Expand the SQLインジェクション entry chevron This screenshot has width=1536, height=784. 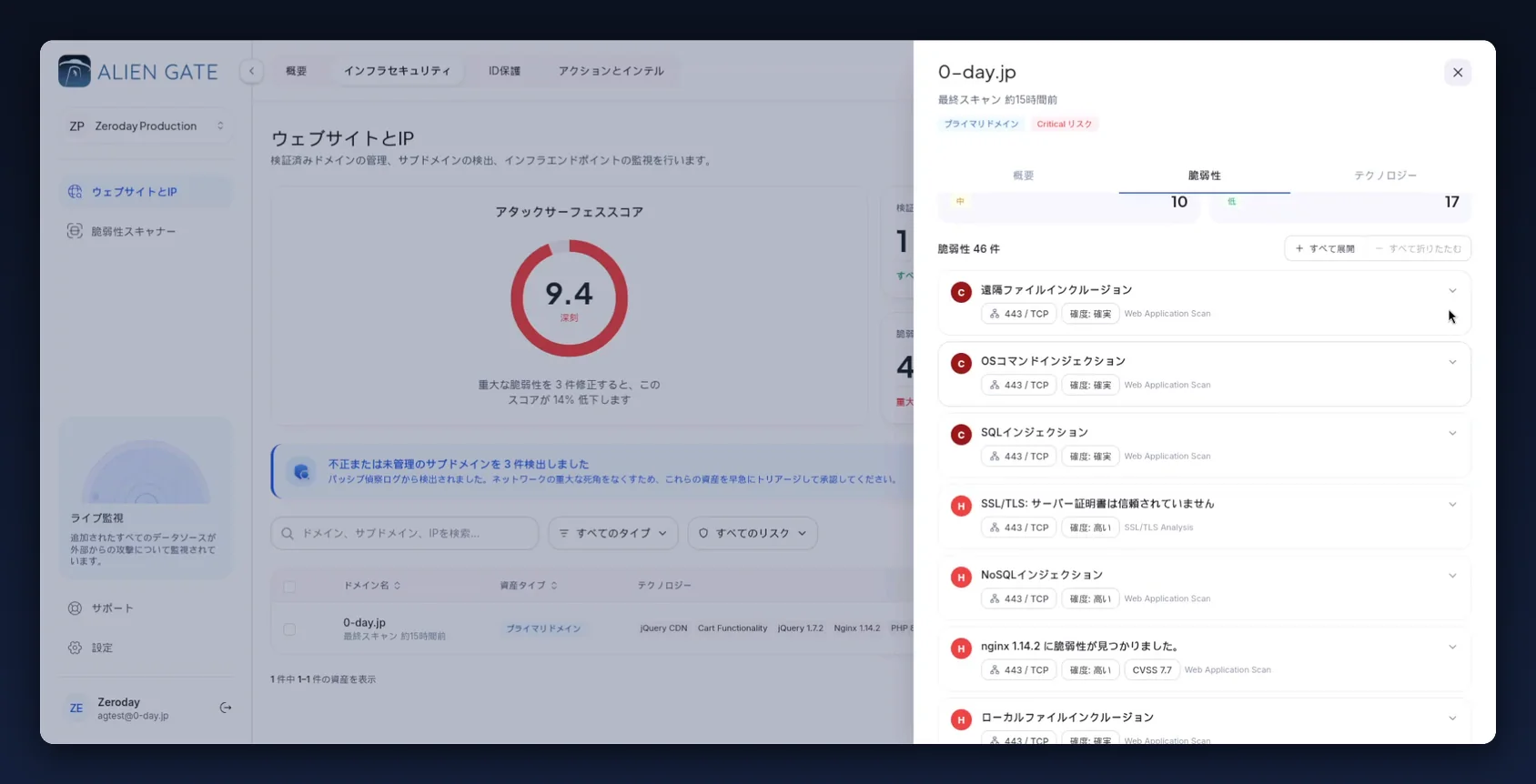(1452, 433)
